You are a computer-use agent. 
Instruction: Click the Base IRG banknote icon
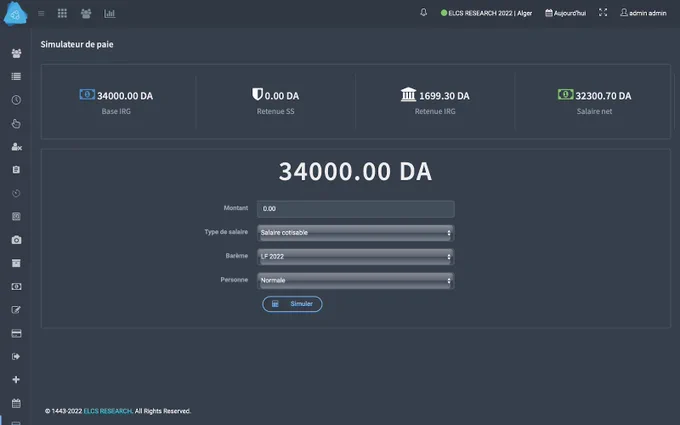tap(87, 94)
